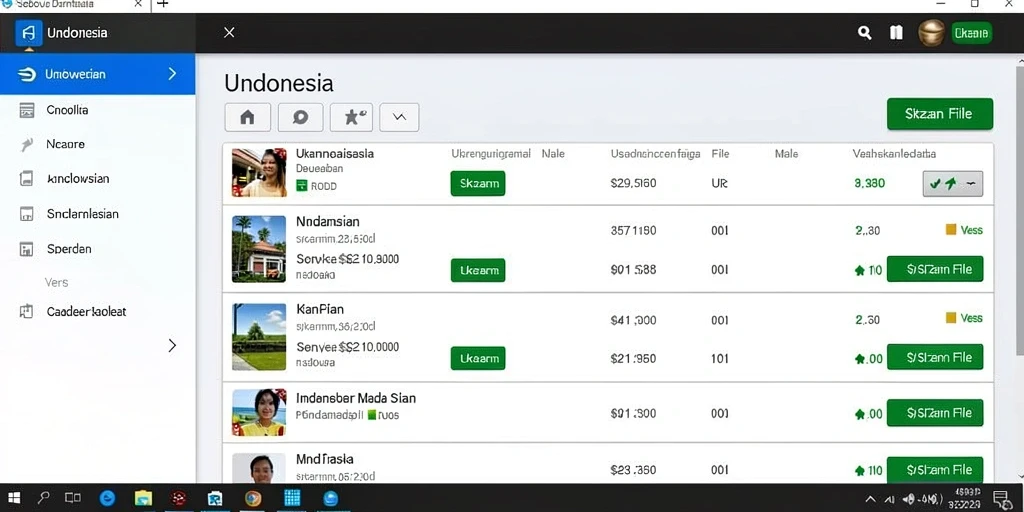Open the user avatar profile

click(931, 33)
